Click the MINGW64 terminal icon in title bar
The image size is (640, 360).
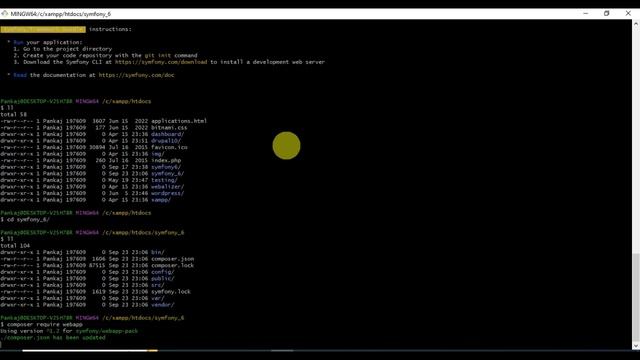point(4,13)
